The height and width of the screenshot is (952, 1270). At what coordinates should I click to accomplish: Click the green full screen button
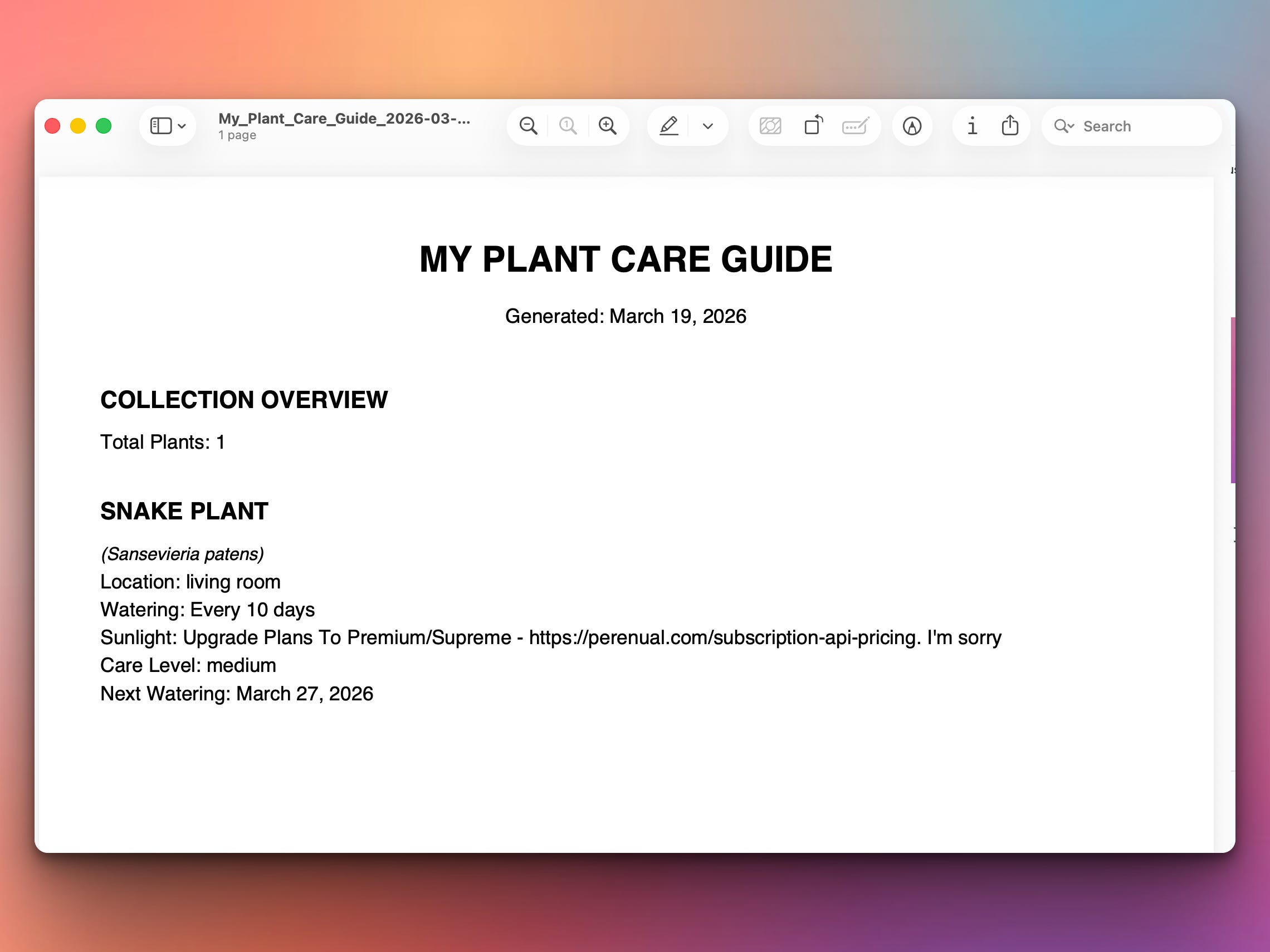point(104,126)
